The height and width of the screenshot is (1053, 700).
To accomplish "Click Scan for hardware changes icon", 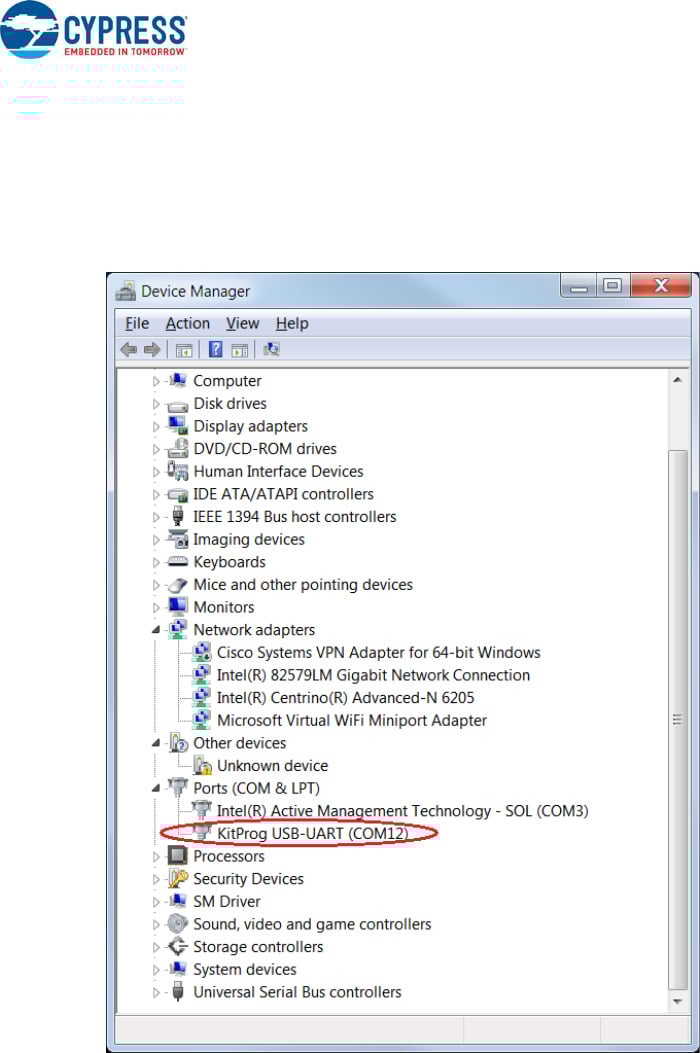I will click(x=272, y=350).
